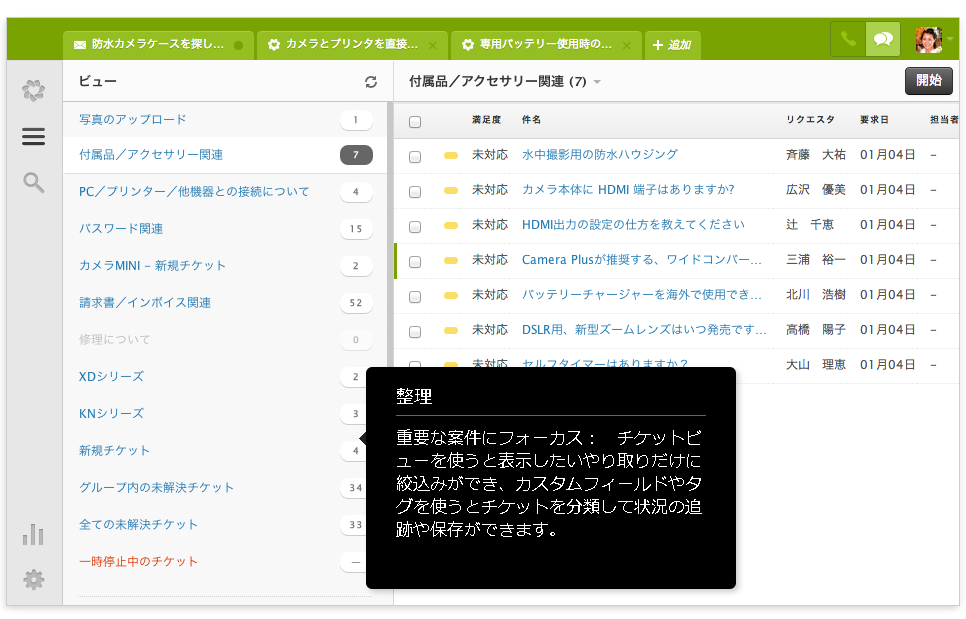Click the 開始 button
The image size is (966, 619).
tap(928, 81)
